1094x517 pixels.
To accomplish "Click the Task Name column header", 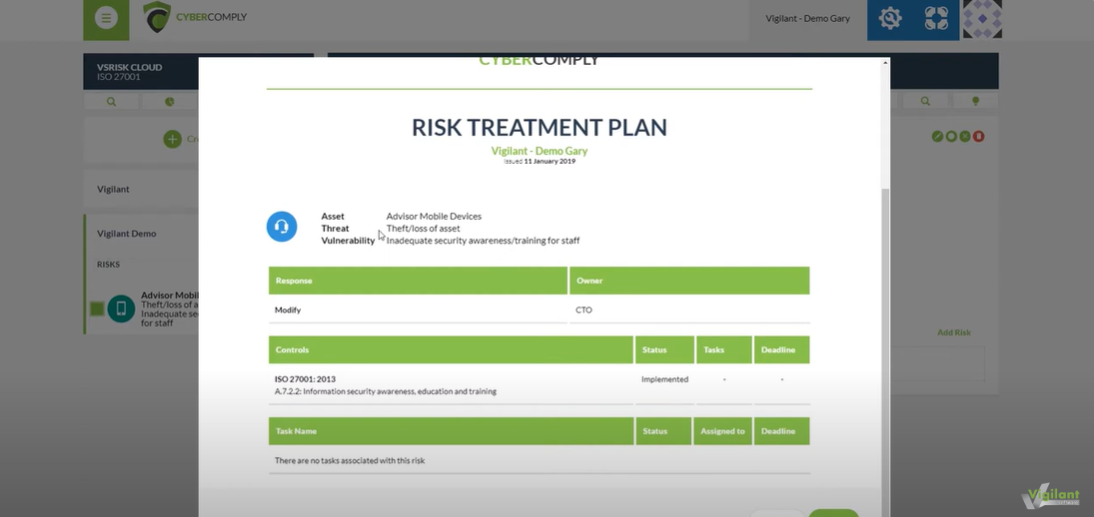I will (451, 431).
